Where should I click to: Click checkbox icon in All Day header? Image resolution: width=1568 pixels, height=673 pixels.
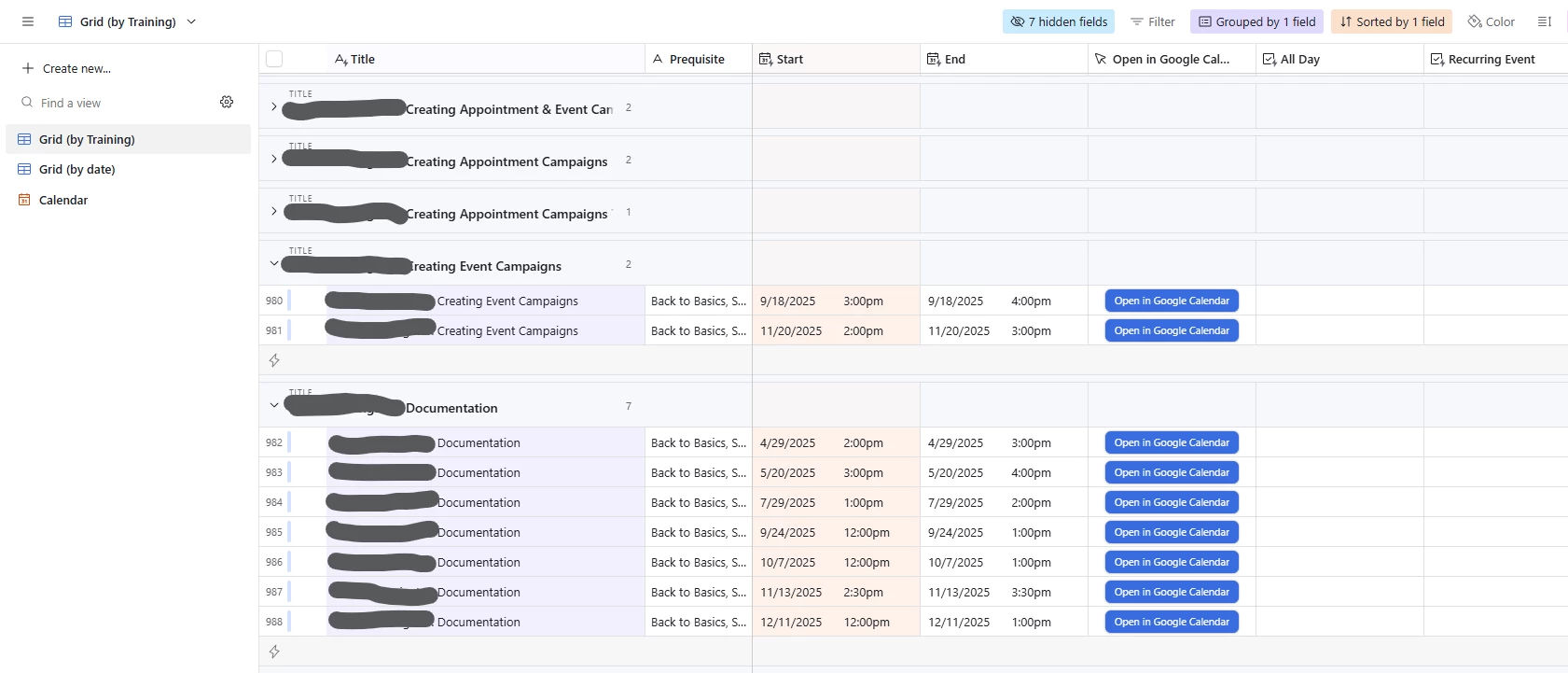(1269, 59)
